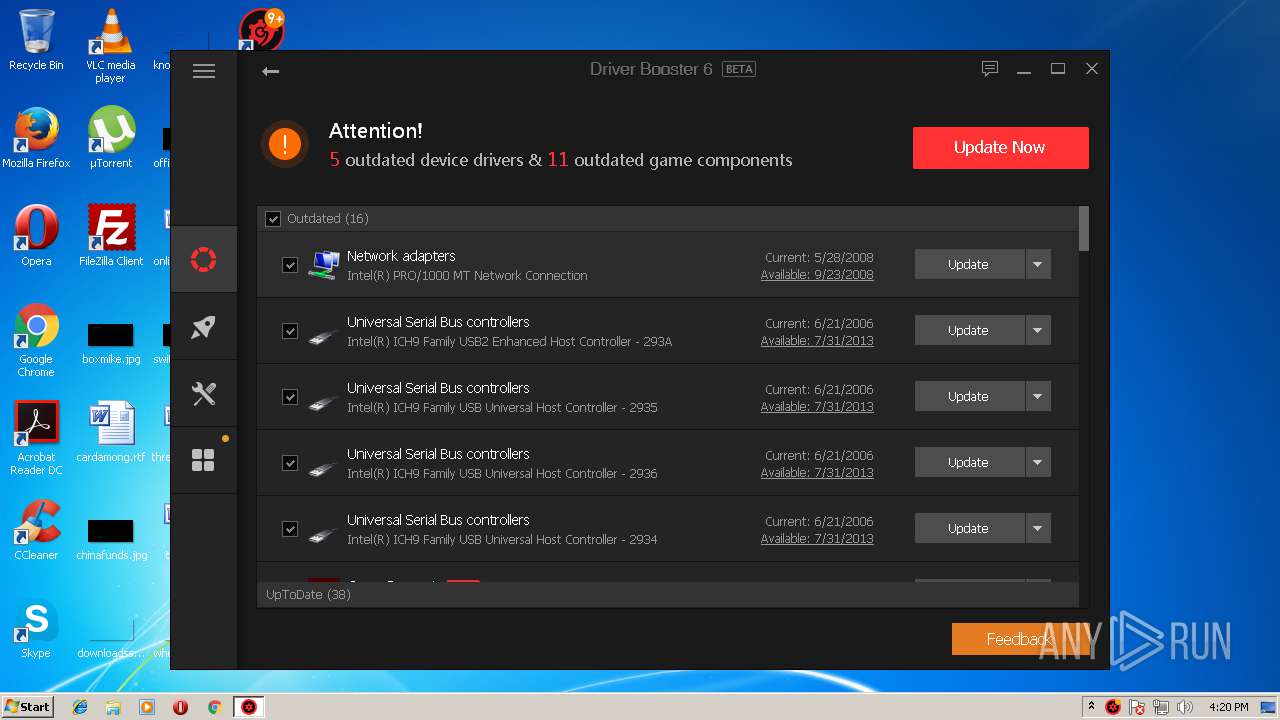
Task: Update the Network adapters driver
Action: (x=969, y=264)
